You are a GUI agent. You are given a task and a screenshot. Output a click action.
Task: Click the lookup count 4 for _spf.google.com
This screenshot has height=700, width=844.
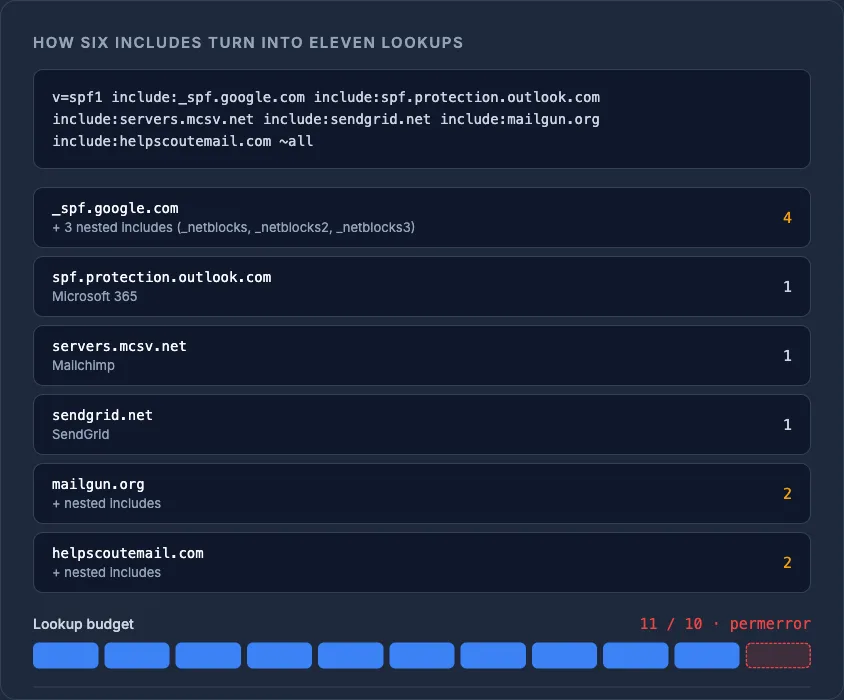point(787,218)
